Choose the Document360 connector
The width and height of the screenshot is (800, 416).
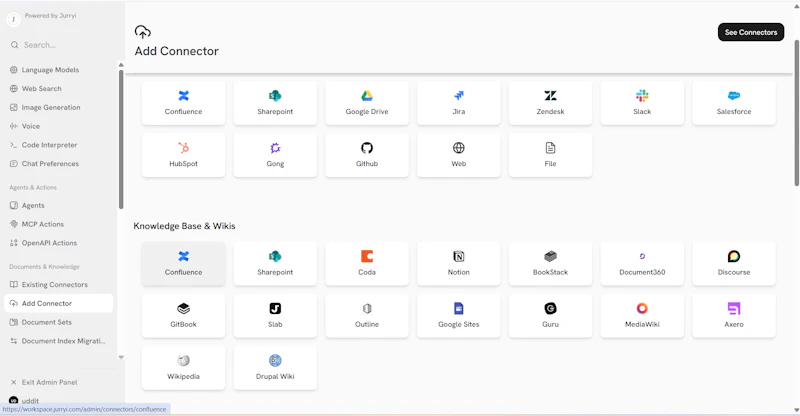click(x=642, y=263)
